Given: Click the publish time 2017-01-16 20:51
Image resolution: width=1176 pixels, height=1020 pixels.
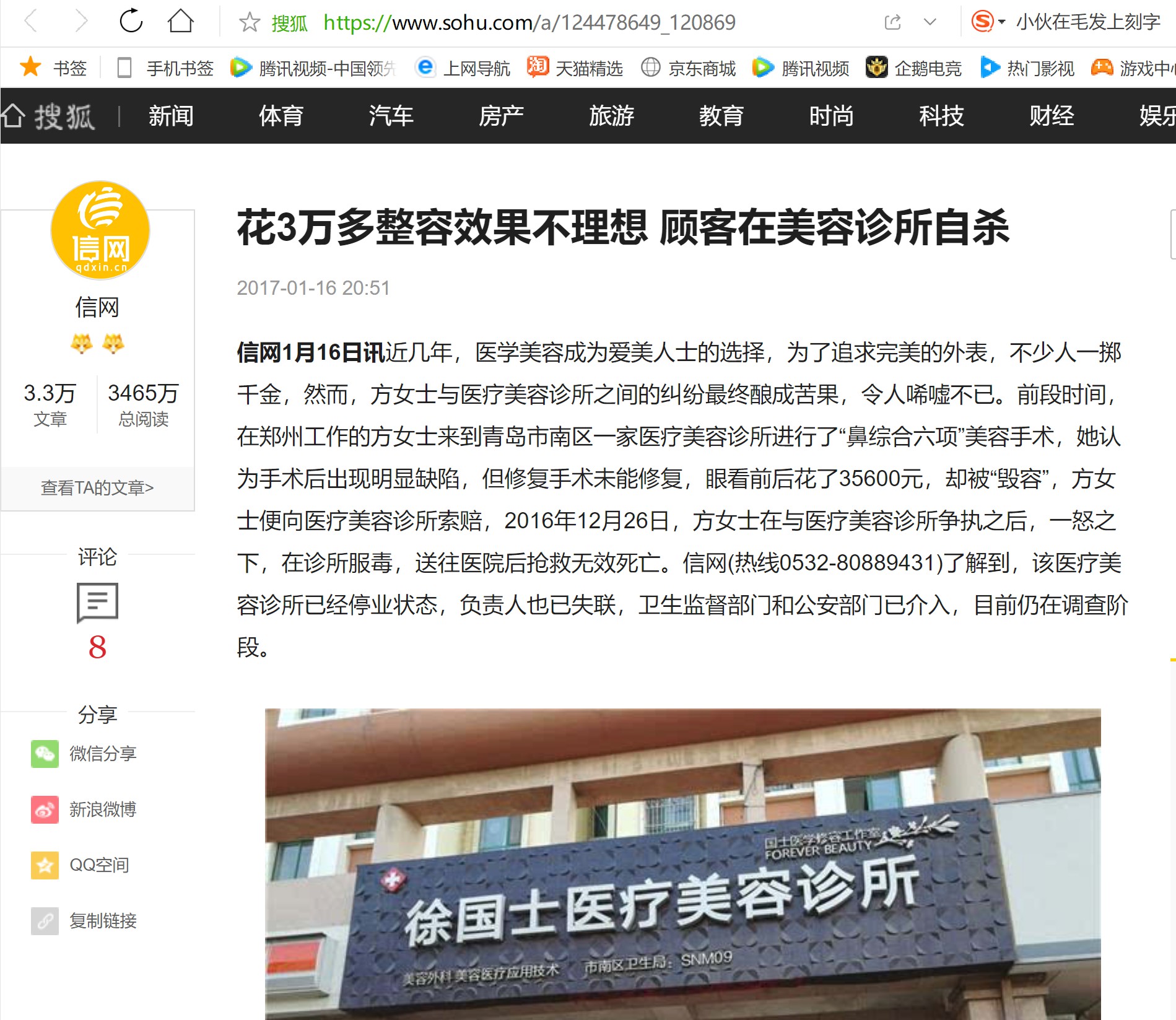Looking at the screenshot, I should point(313,288).
